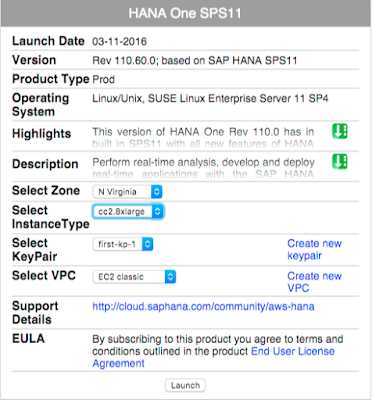Click the Launch Date label
372x400 pixels.
coord(48,41)
